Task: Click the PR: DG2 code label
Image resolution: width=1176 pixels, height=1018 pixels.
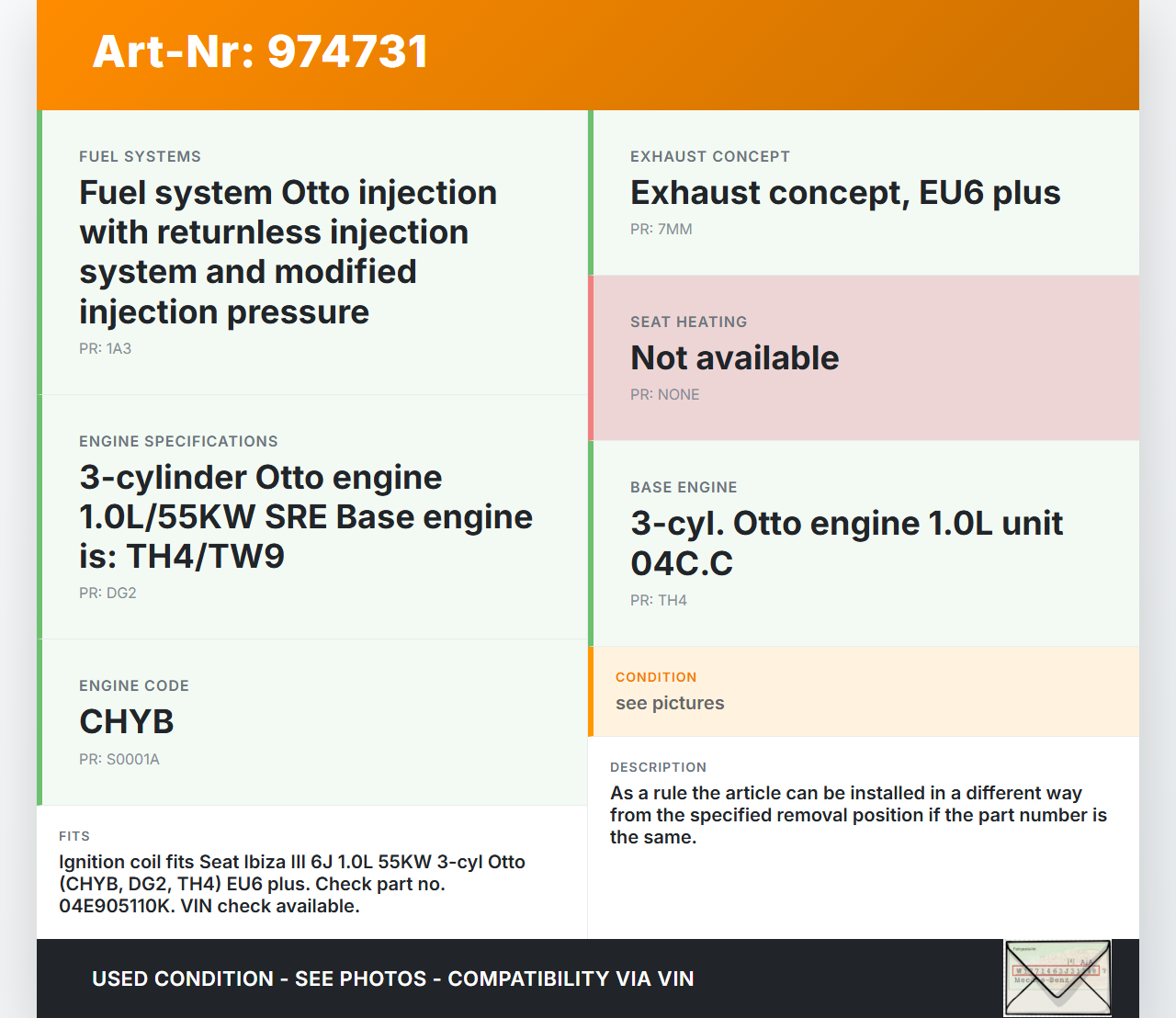Action: click(107, 594)
